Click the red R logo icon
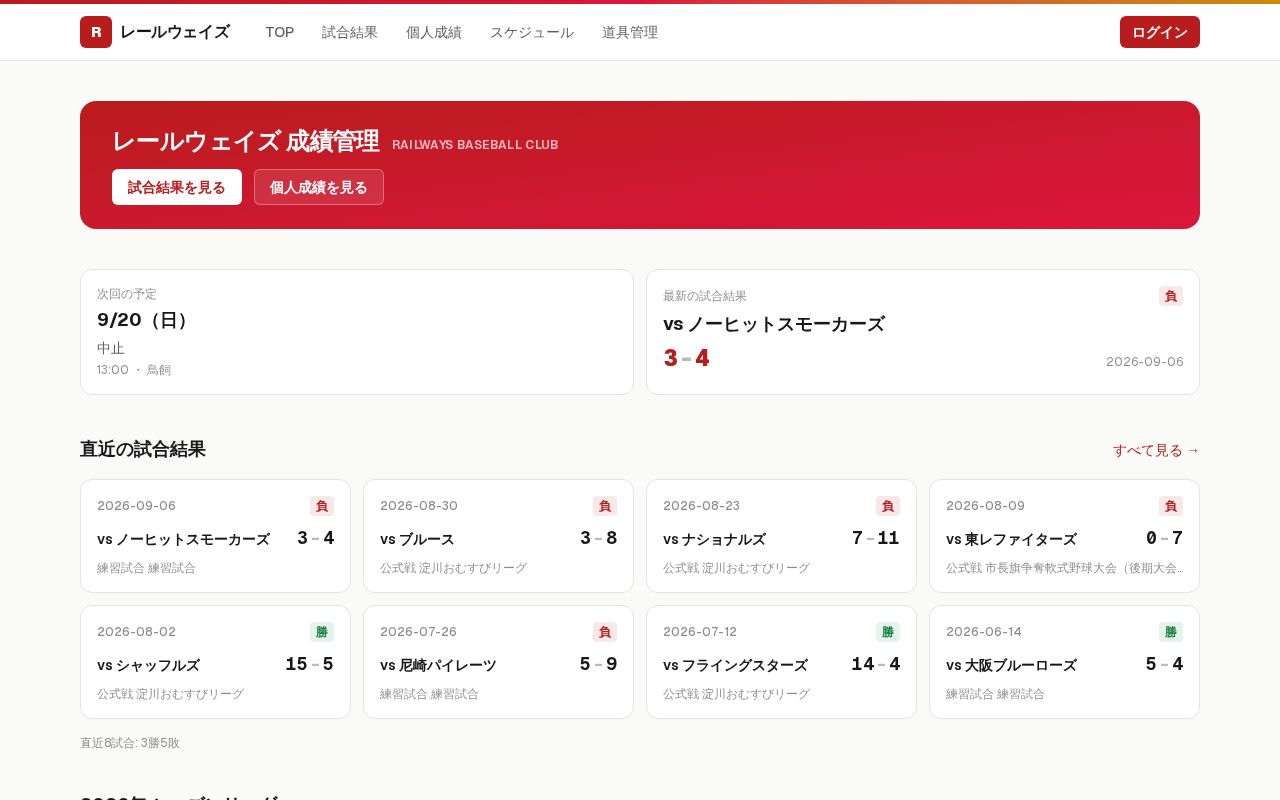 [x=96, y=32]
